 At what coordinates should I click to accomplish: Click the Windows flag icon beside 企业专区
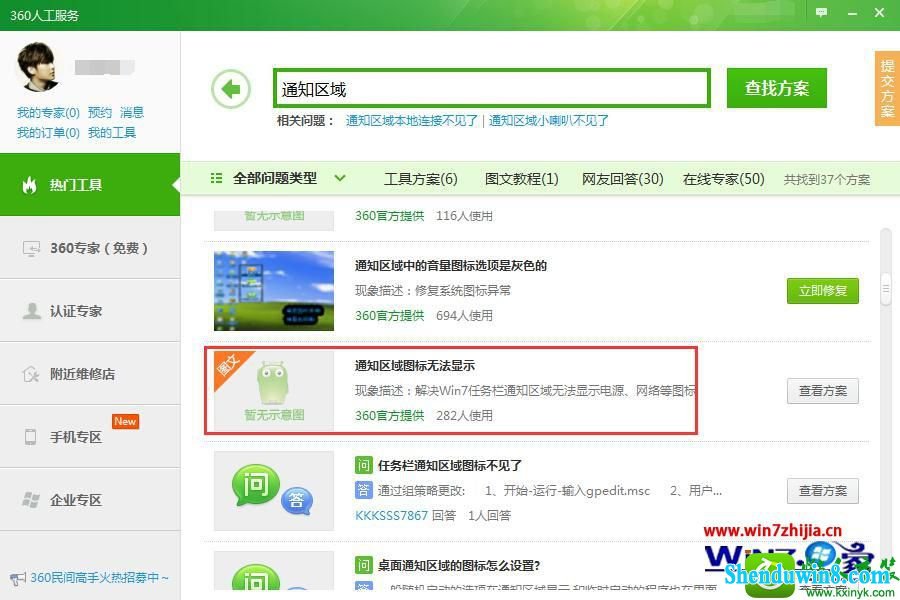[x=31, y=500]
